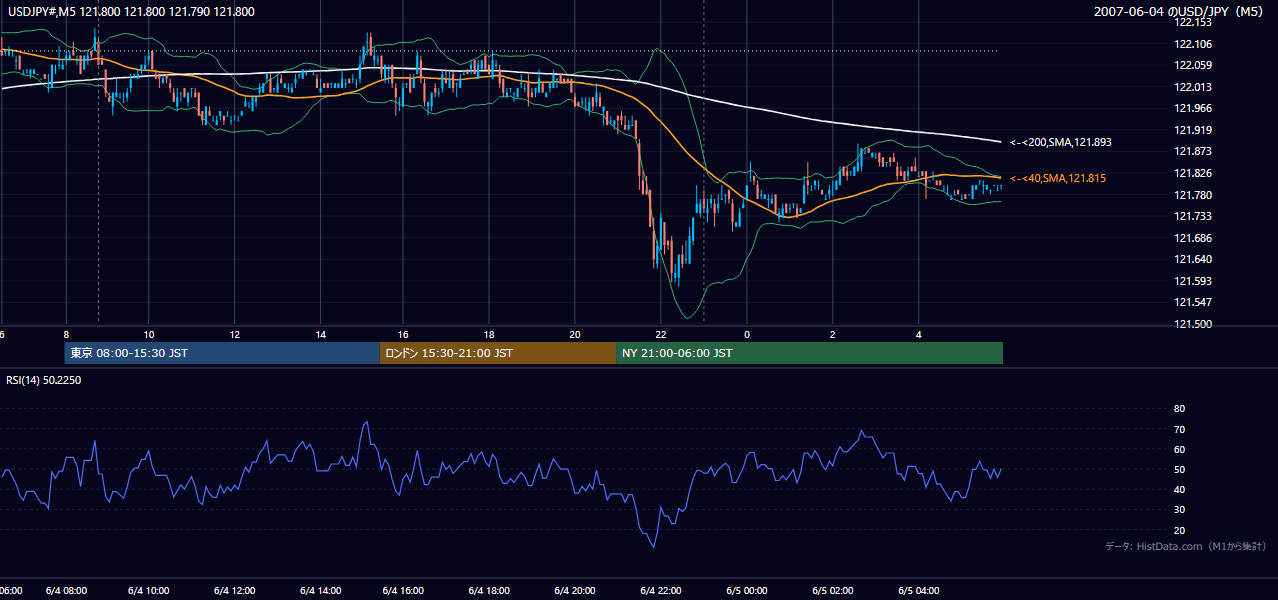Click price axis value 122.059
This screenshot has height=600, width=1278.
[1192, 65]
